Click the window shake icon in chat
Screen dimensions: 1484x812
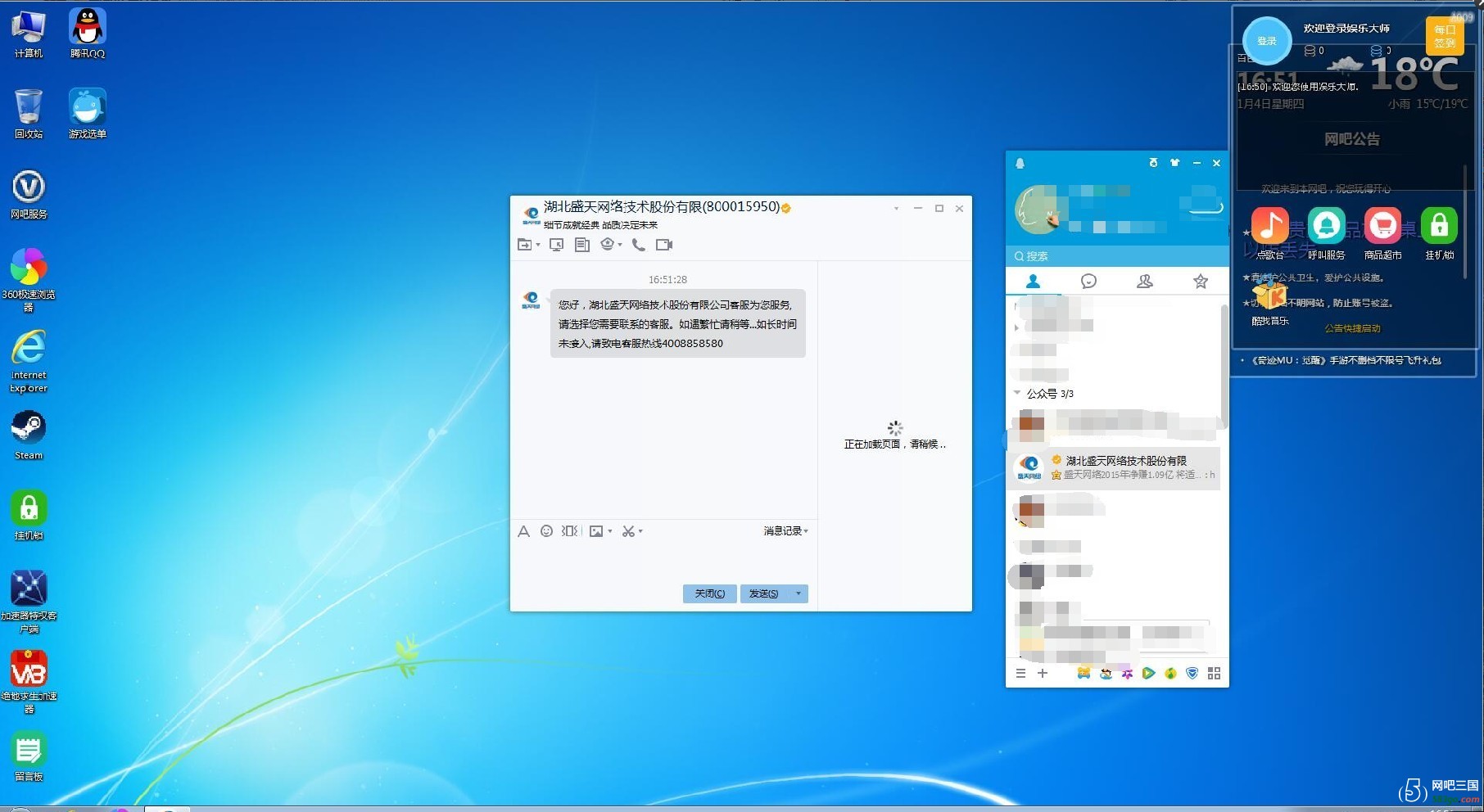pos(570,531)
